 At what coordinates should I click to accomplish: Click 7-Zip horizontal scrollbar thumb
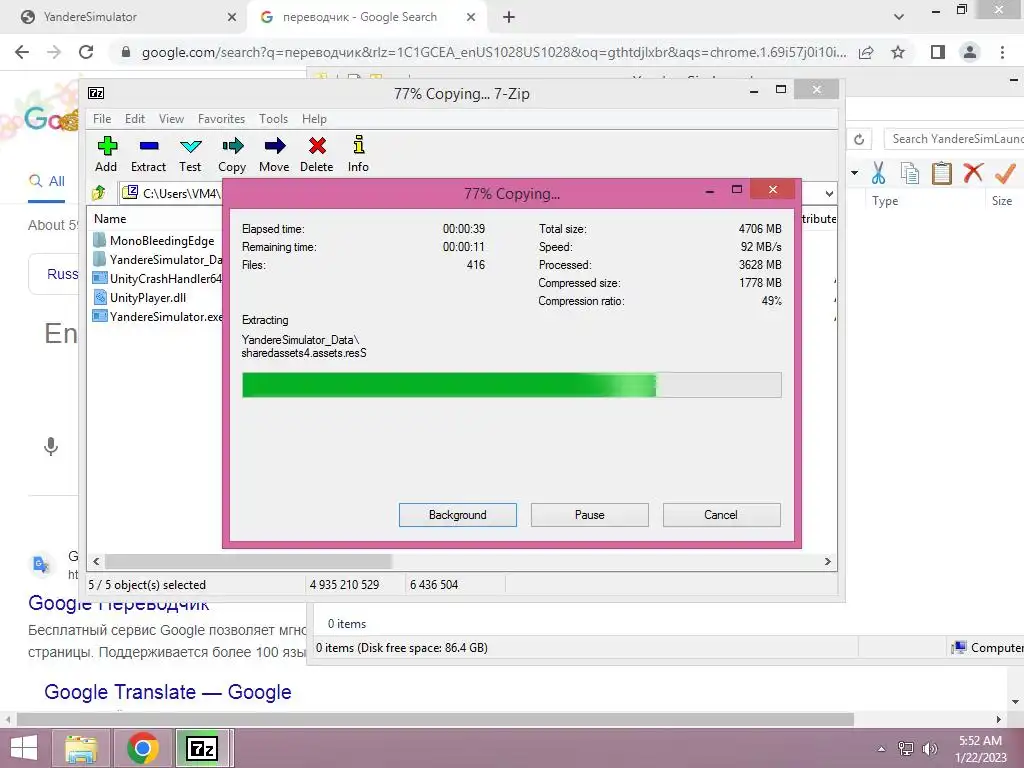click(x=248, y=561)
